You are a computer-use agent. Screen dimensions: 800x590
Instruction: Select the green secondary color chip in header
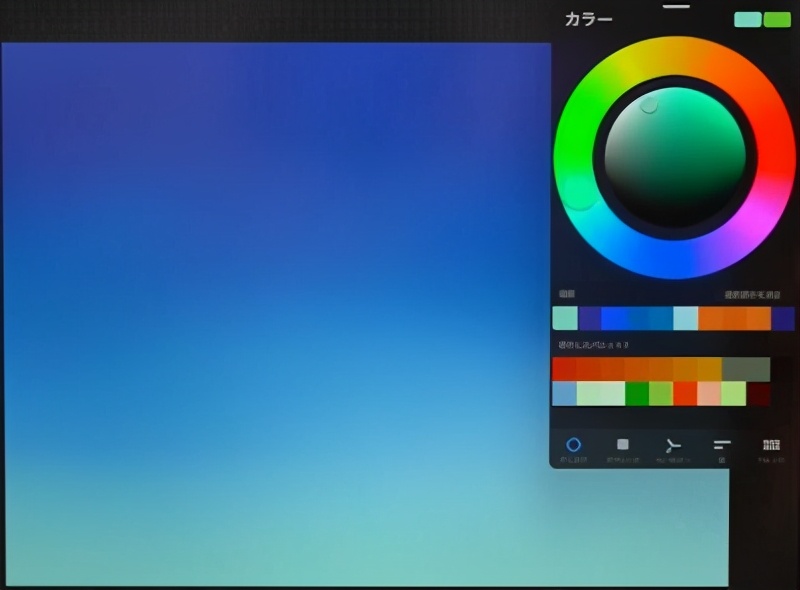click(777, 19)
